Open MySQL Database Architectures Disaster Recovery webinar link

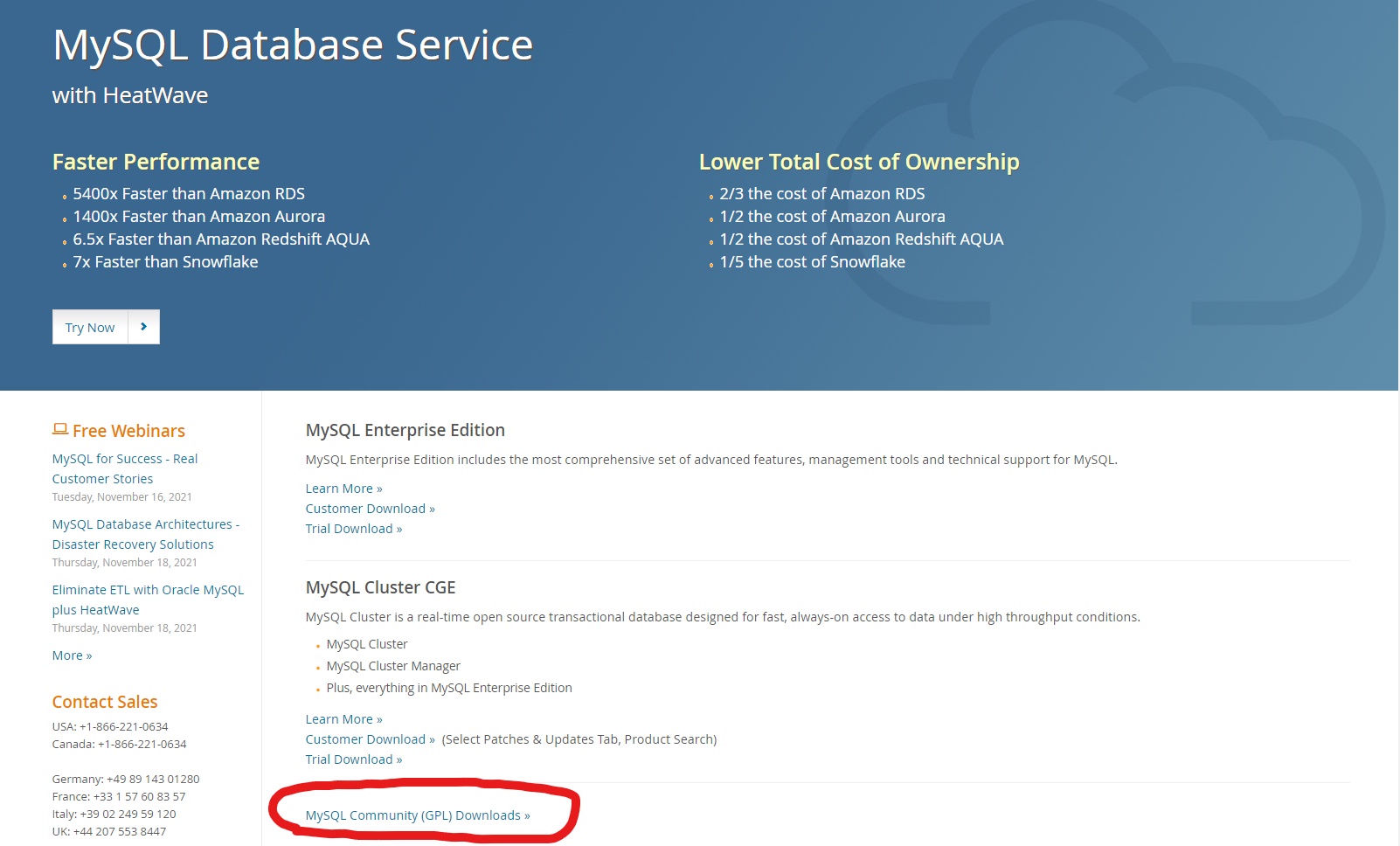pos(146,534)
